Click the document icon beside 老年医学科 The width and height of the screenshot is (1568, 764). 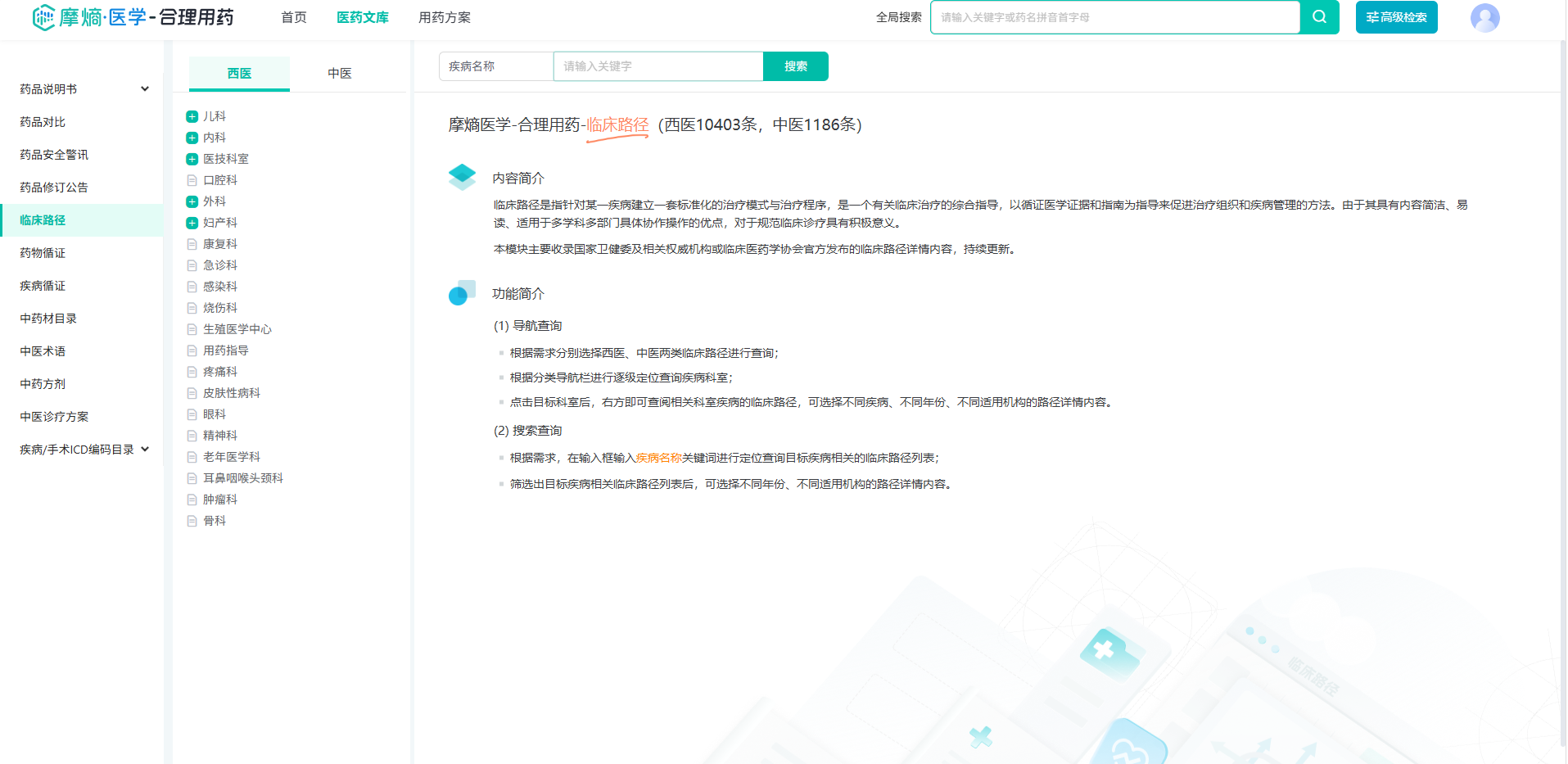pos(192,457)
